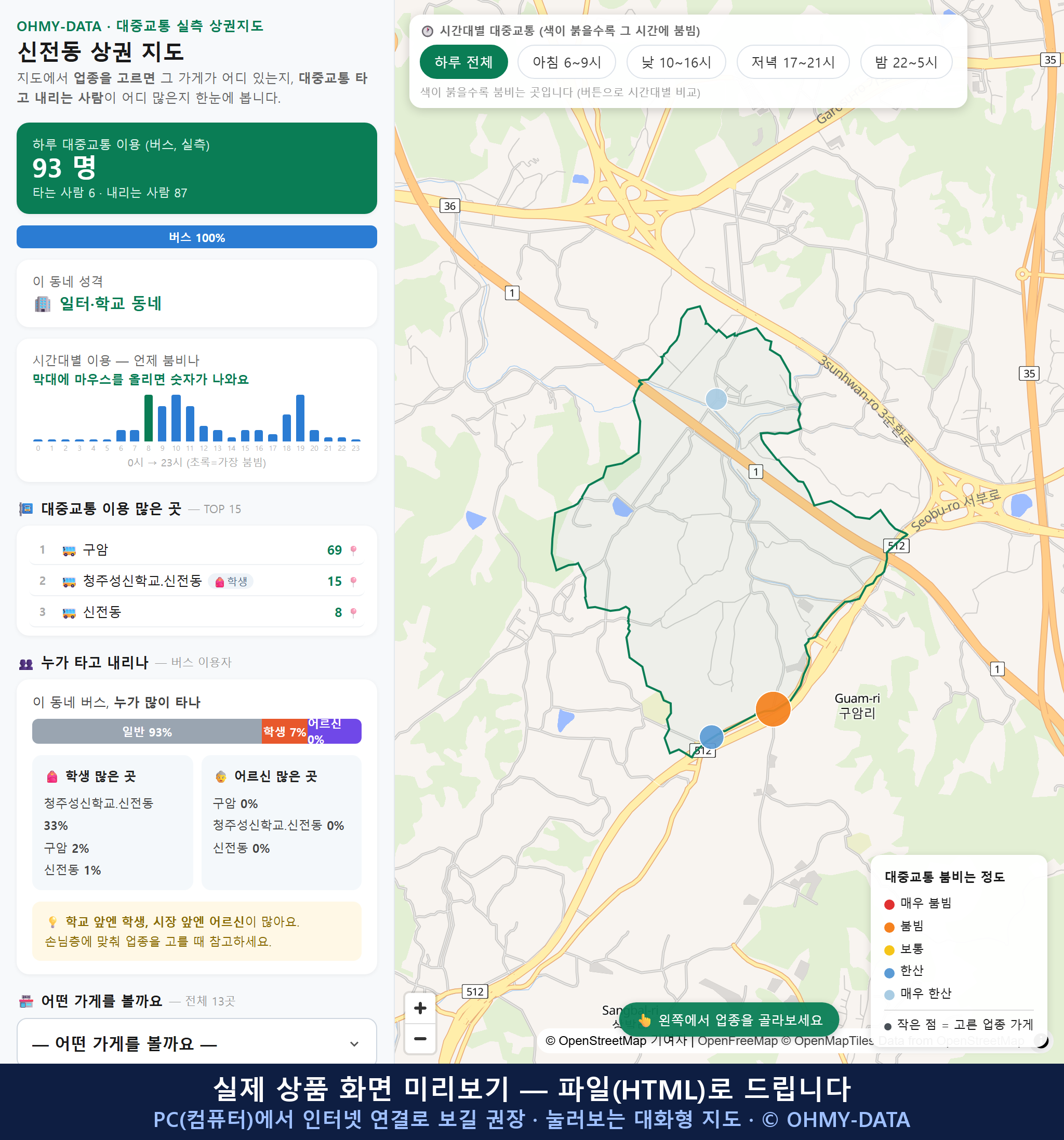
Task: Click the 일반 93% segment of rider bar
Action: 147,731
